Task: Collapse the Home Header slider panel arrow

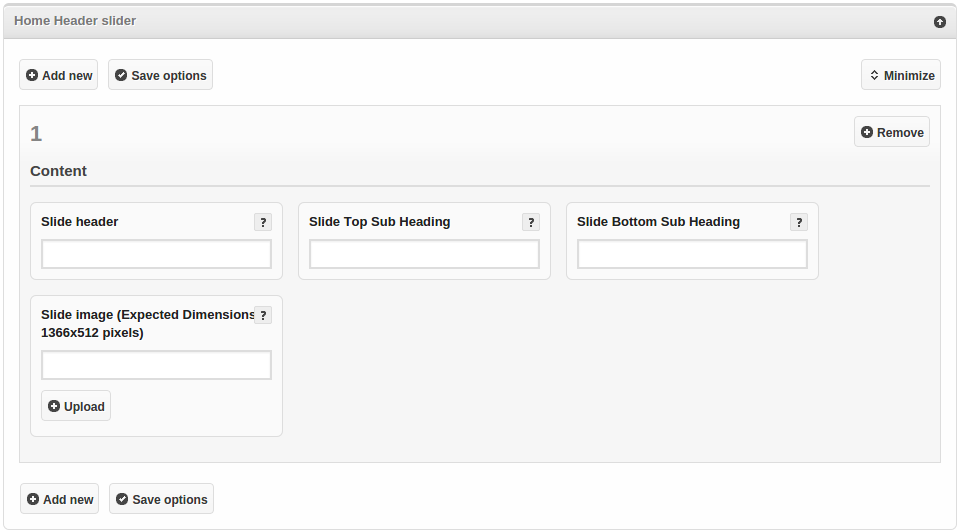Action: [x=939, y=22]
